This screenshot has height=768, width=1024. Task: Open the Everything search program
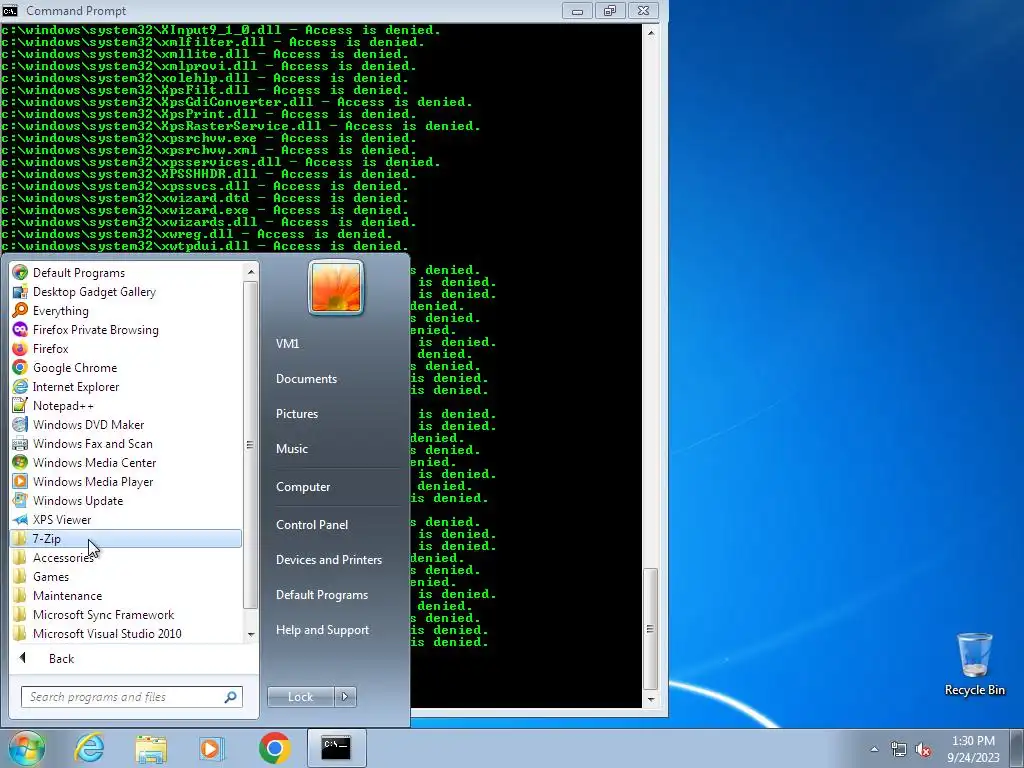pos(61,311)
